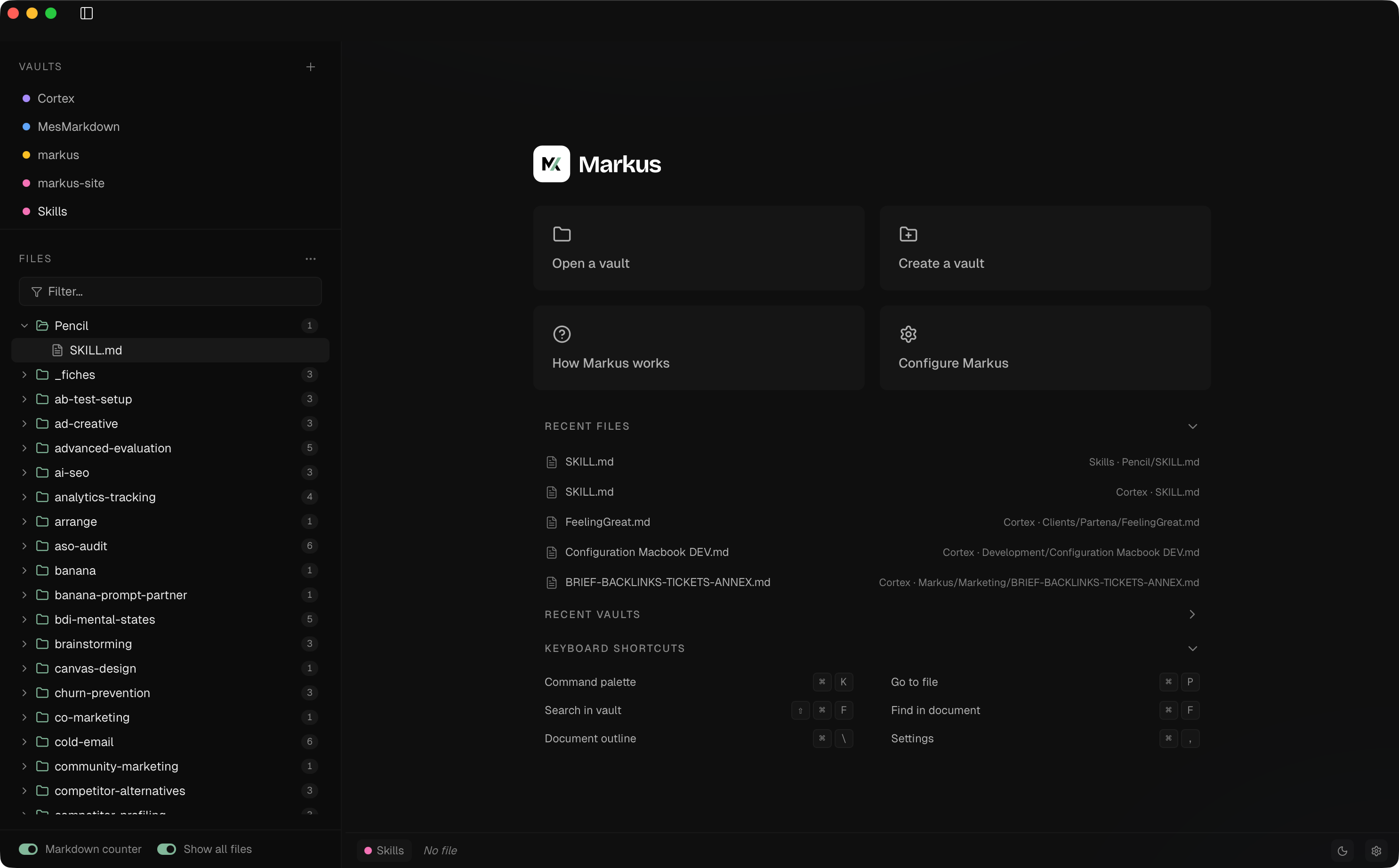Click the arrange folder row
1399x868 pixels.
[170, 521]
